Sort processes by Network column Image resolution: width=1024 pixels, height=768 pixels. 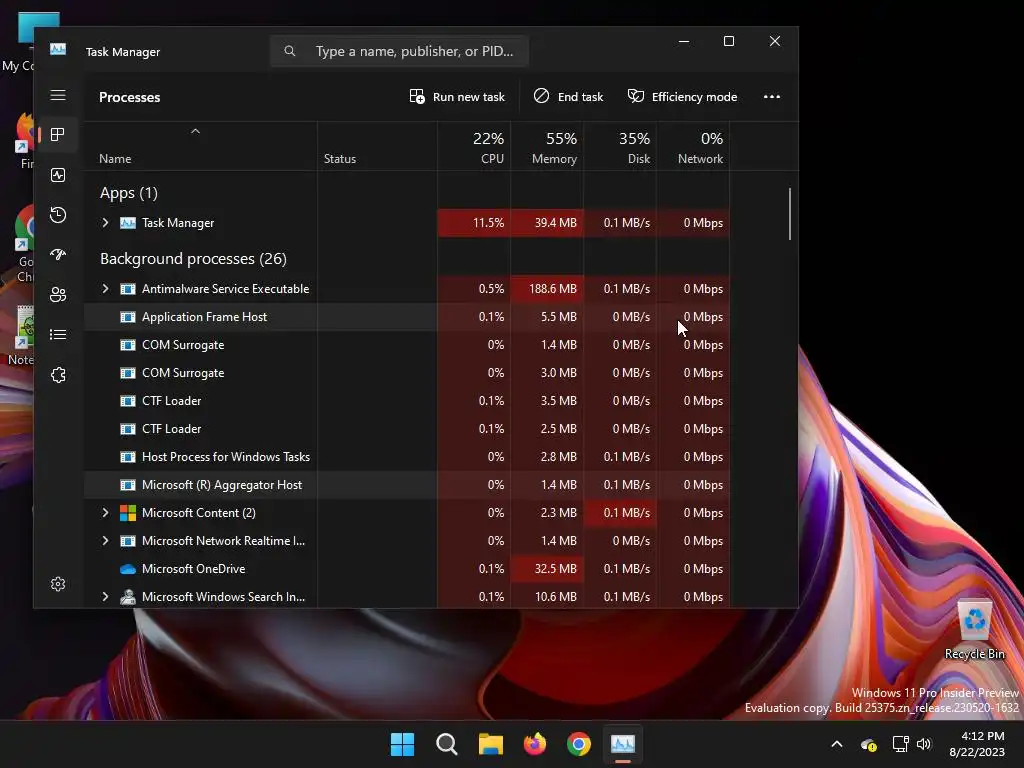(x=694, y=147)
